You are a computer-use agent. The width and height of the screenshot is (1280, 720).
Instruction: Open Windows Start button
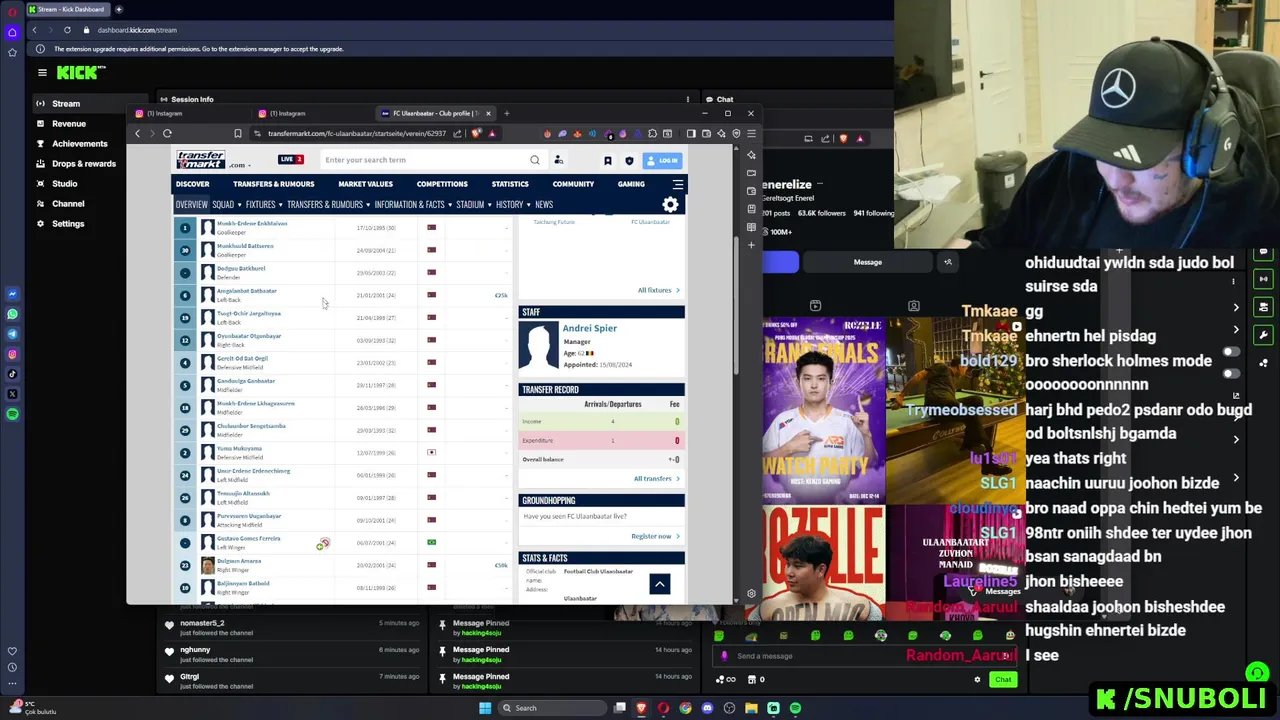485,708
